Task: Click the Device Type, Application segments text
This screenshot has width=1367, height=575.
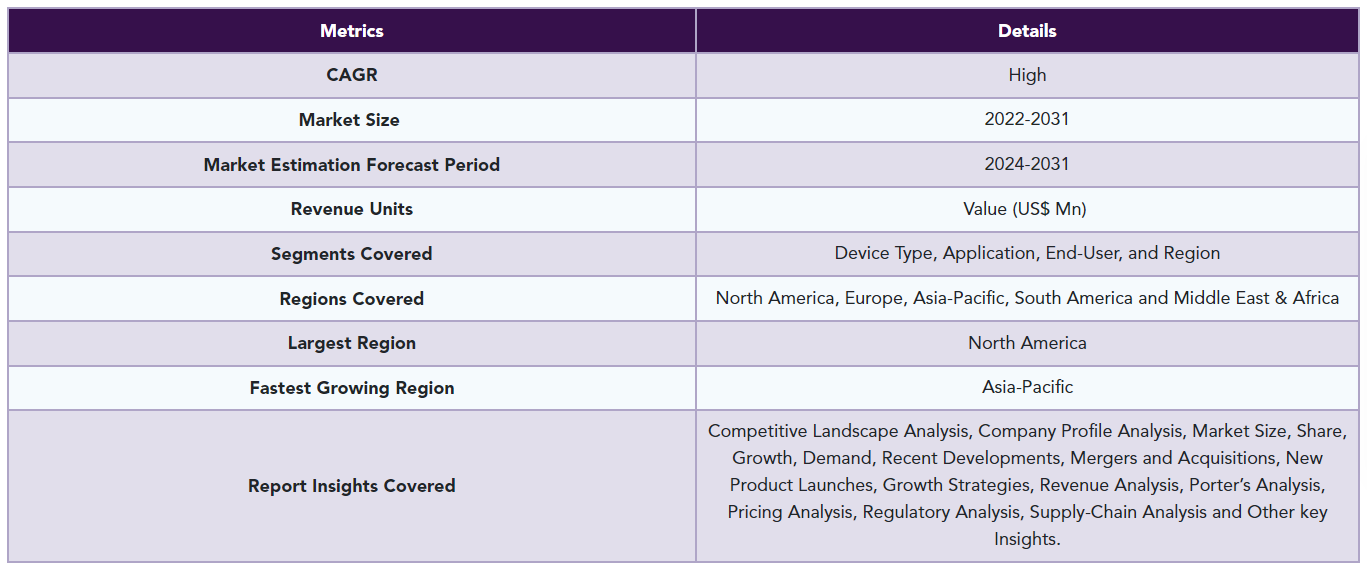Action: [x=1027, y=253]
